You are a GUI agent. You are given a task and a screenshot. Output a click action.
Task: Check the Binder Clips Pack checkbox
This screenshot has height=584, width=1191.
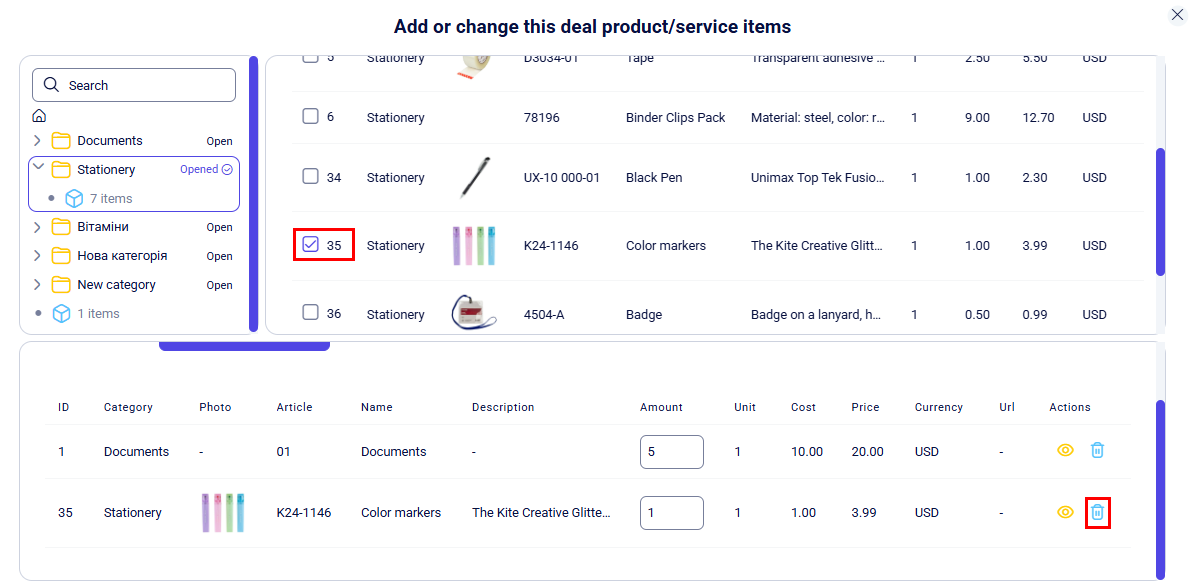point(311,117)
